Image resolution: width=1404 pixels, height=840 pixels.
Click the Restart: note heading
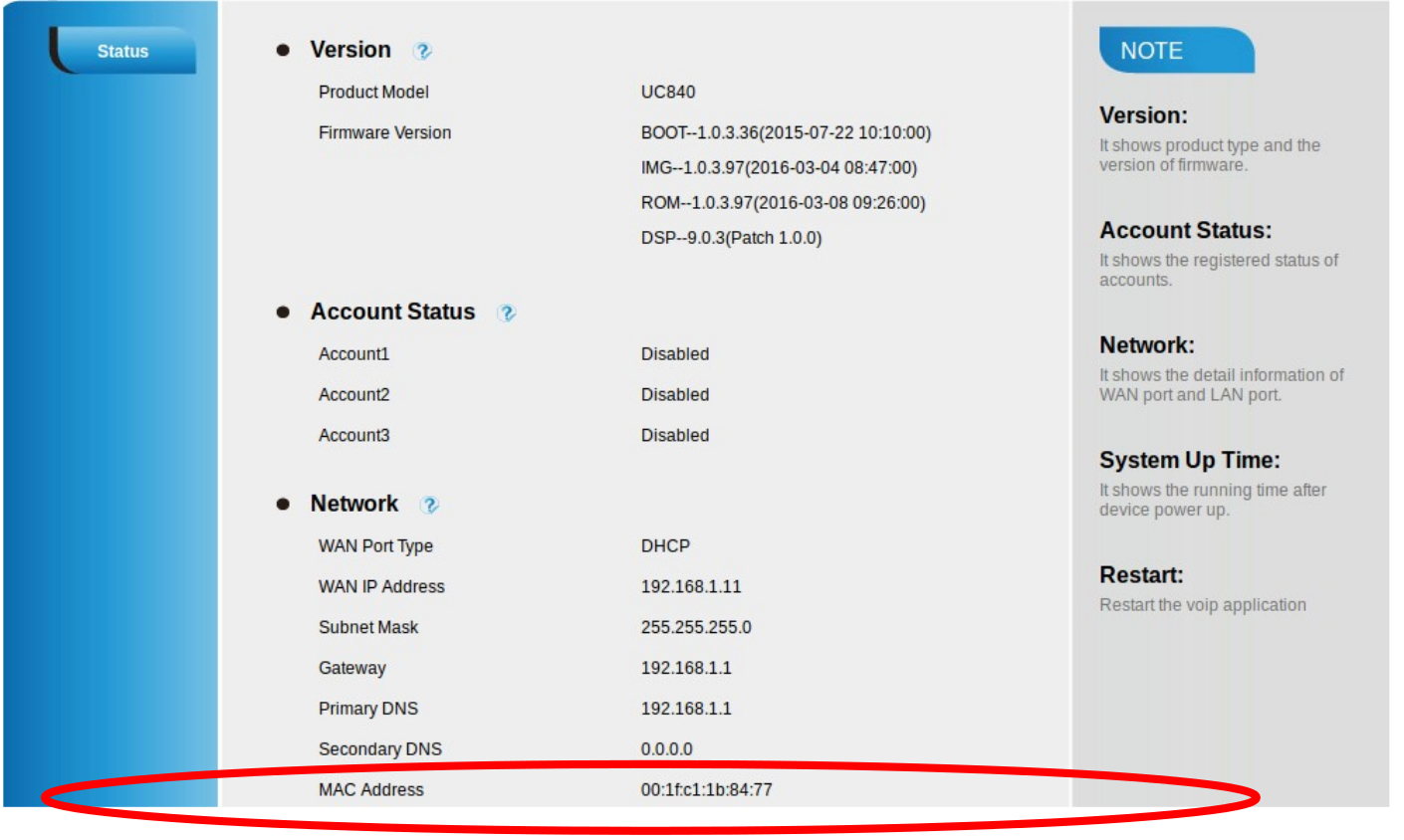pyautogui.click(x=1141, y=575)
